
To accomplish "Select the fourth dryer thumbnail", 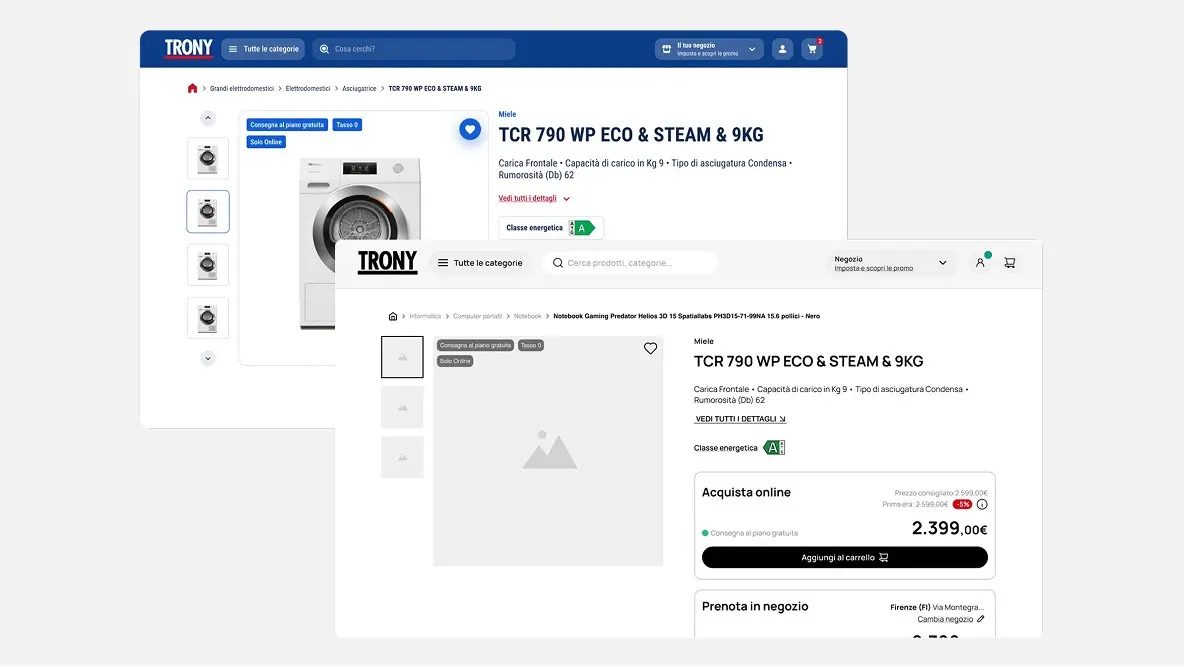I will [208, 318].
